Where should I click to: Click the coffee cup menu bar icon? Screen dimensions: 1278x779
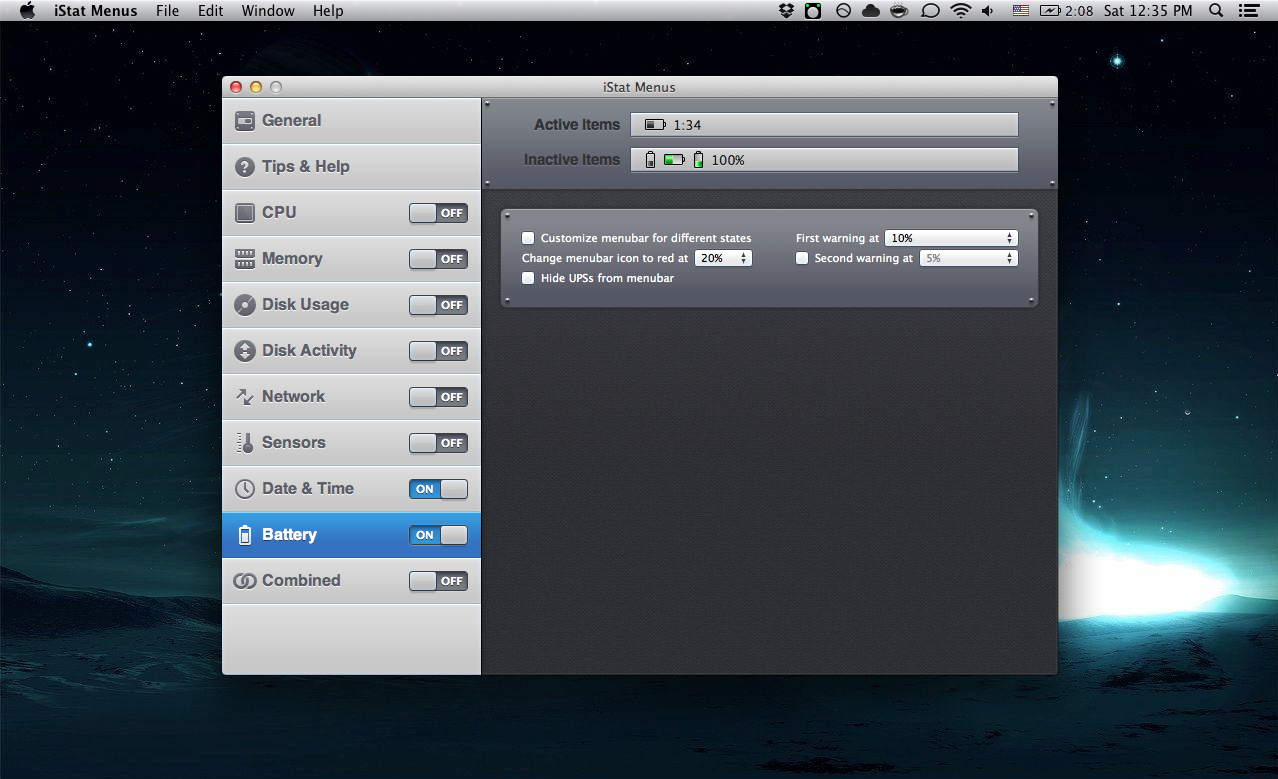pos(899,11)
